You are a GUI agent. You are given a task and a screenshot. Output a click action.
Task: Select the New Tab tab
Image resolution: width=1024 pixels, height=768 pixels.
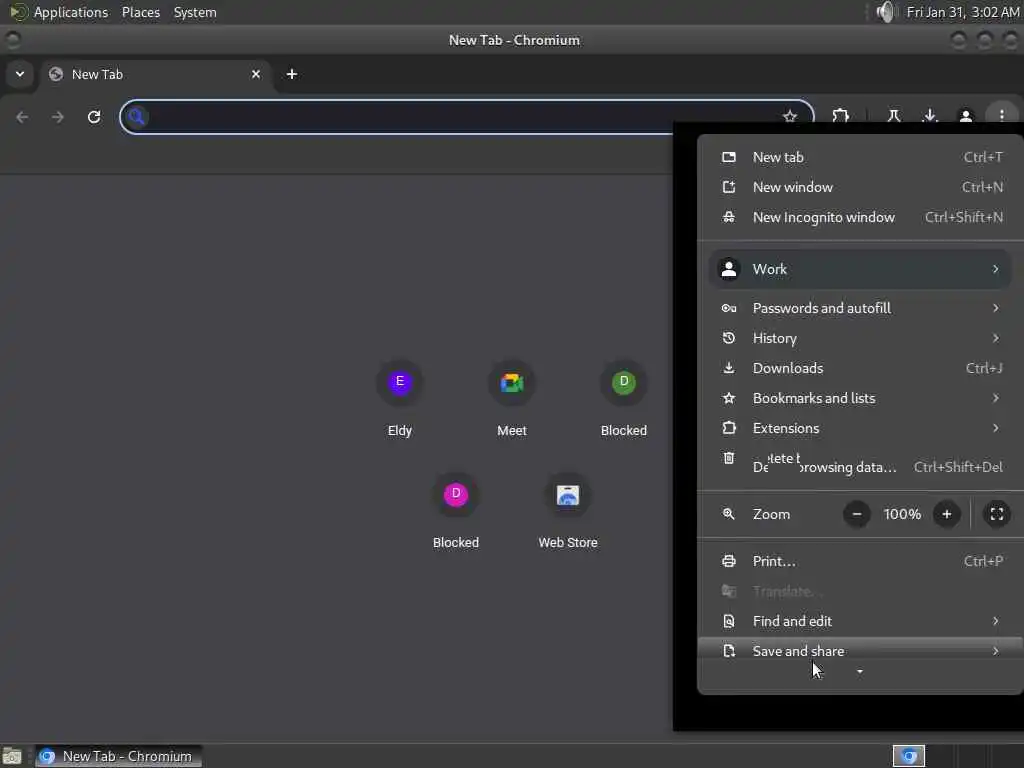[155, 74]
